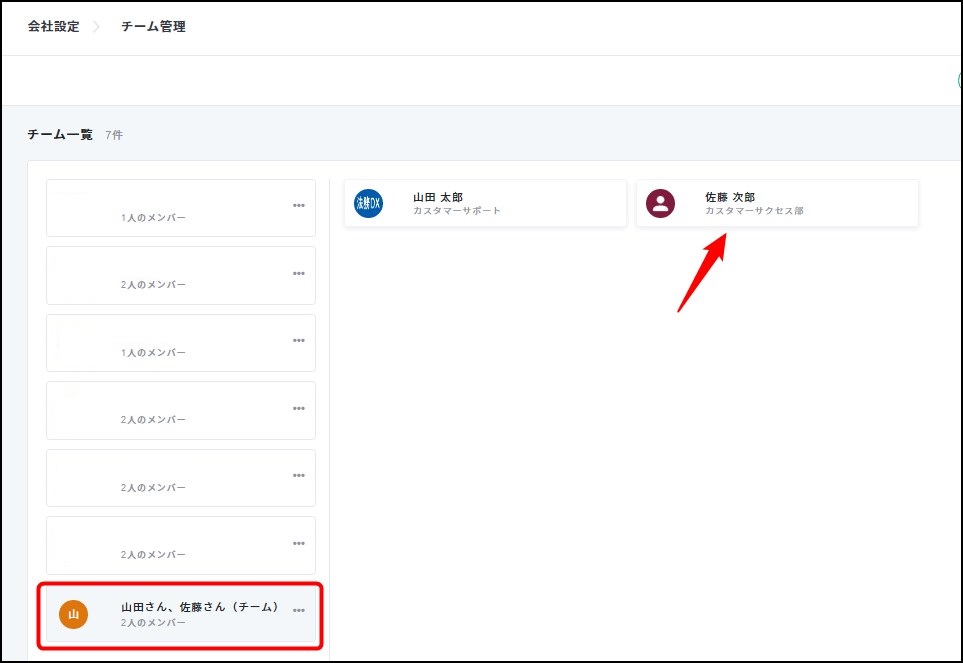
Task: Open member name 佐藤 次郎
Action: [730, 198]
